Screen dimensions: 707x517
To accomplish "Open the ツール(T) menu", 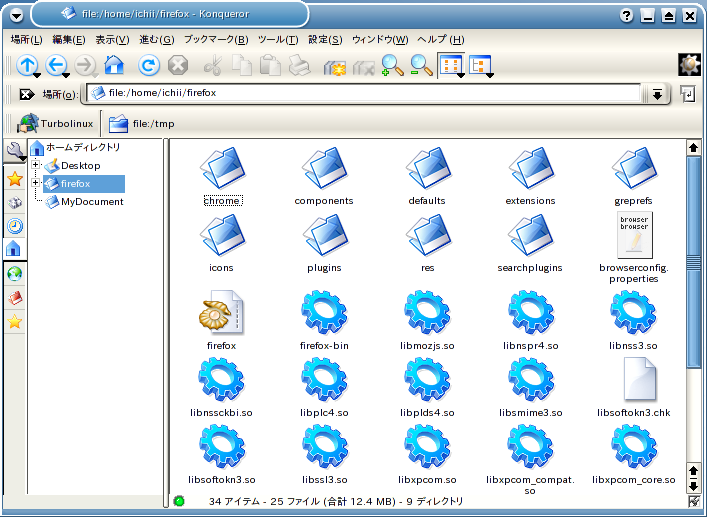I will (278, 40).
